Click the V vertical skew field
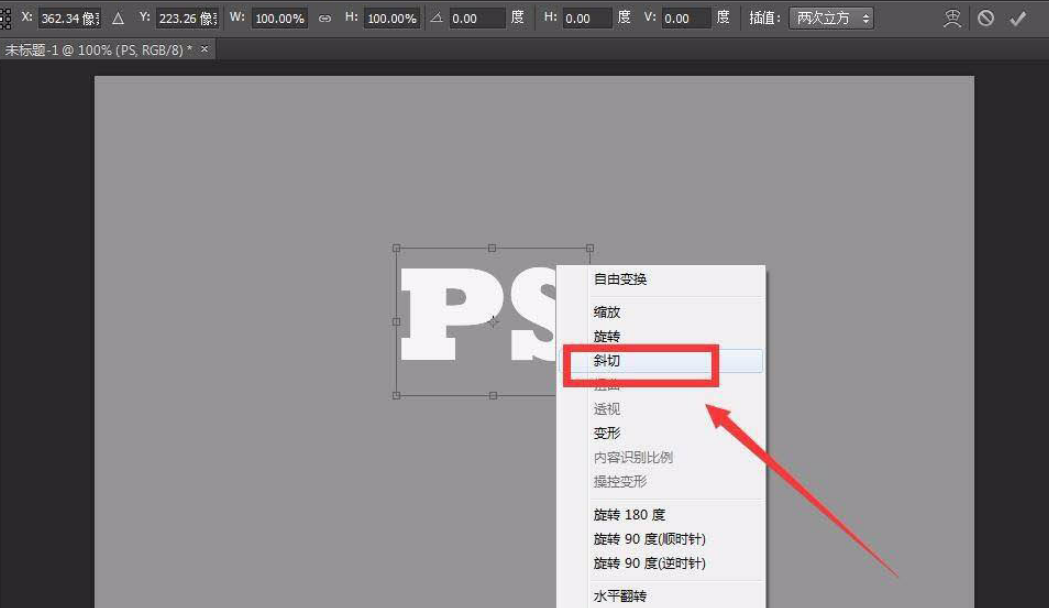 pos(686,18)
